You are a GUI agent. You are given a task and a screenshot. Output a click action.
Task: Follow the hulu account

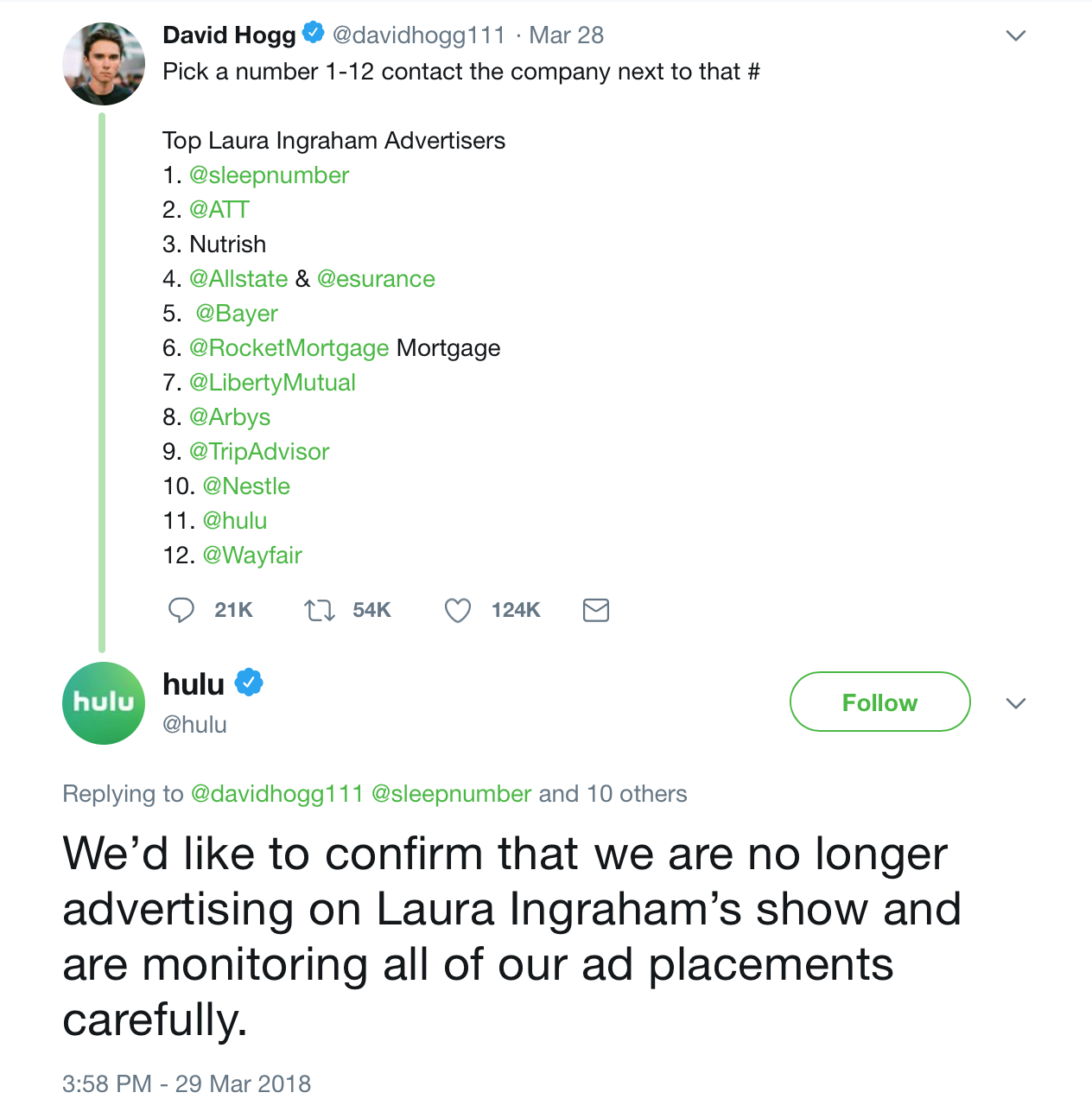click(x=879, y=702)
